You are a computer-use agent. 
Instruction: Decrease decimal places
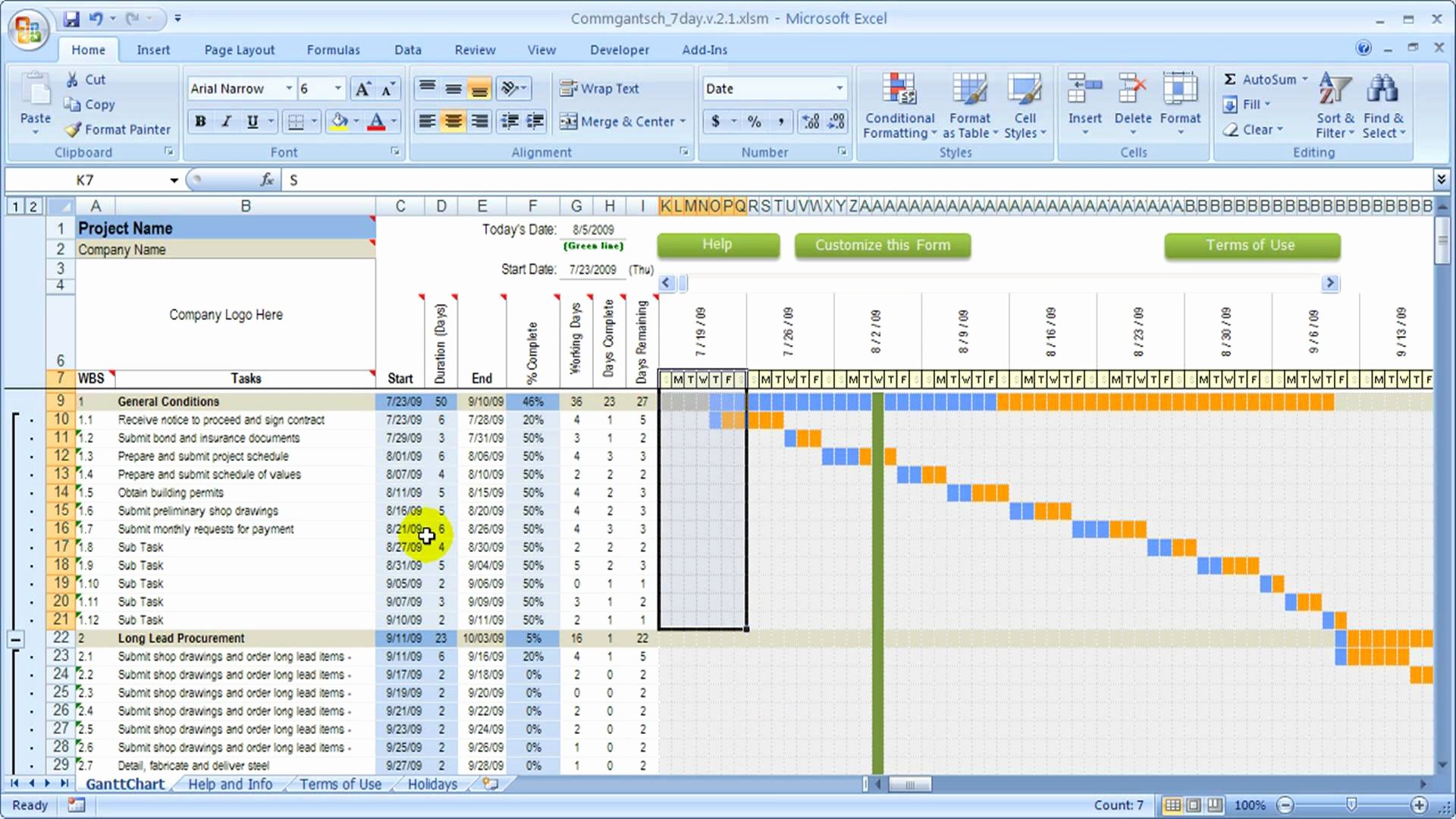(836, 121)
